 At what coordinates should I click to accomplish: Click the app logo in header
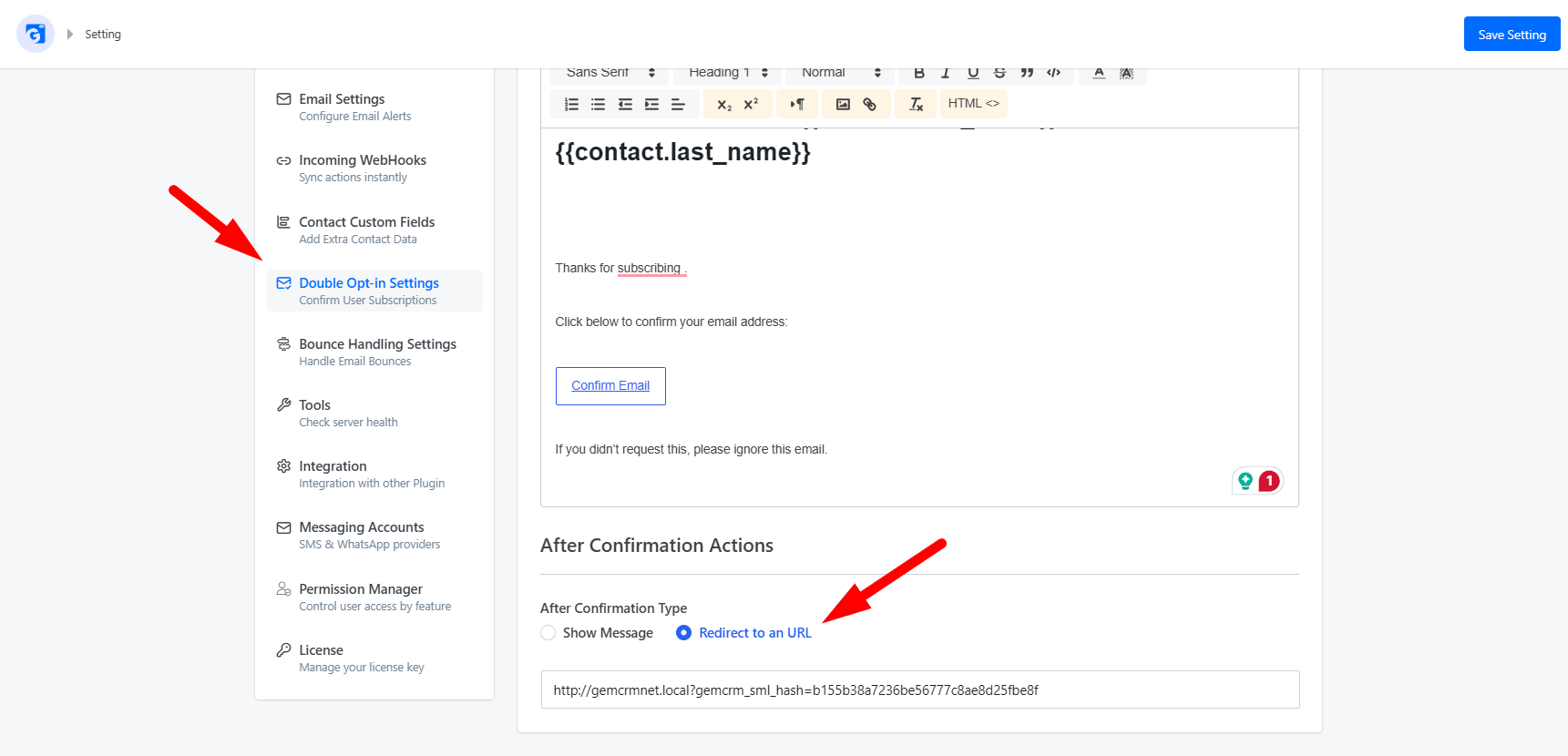pos(36,35)
